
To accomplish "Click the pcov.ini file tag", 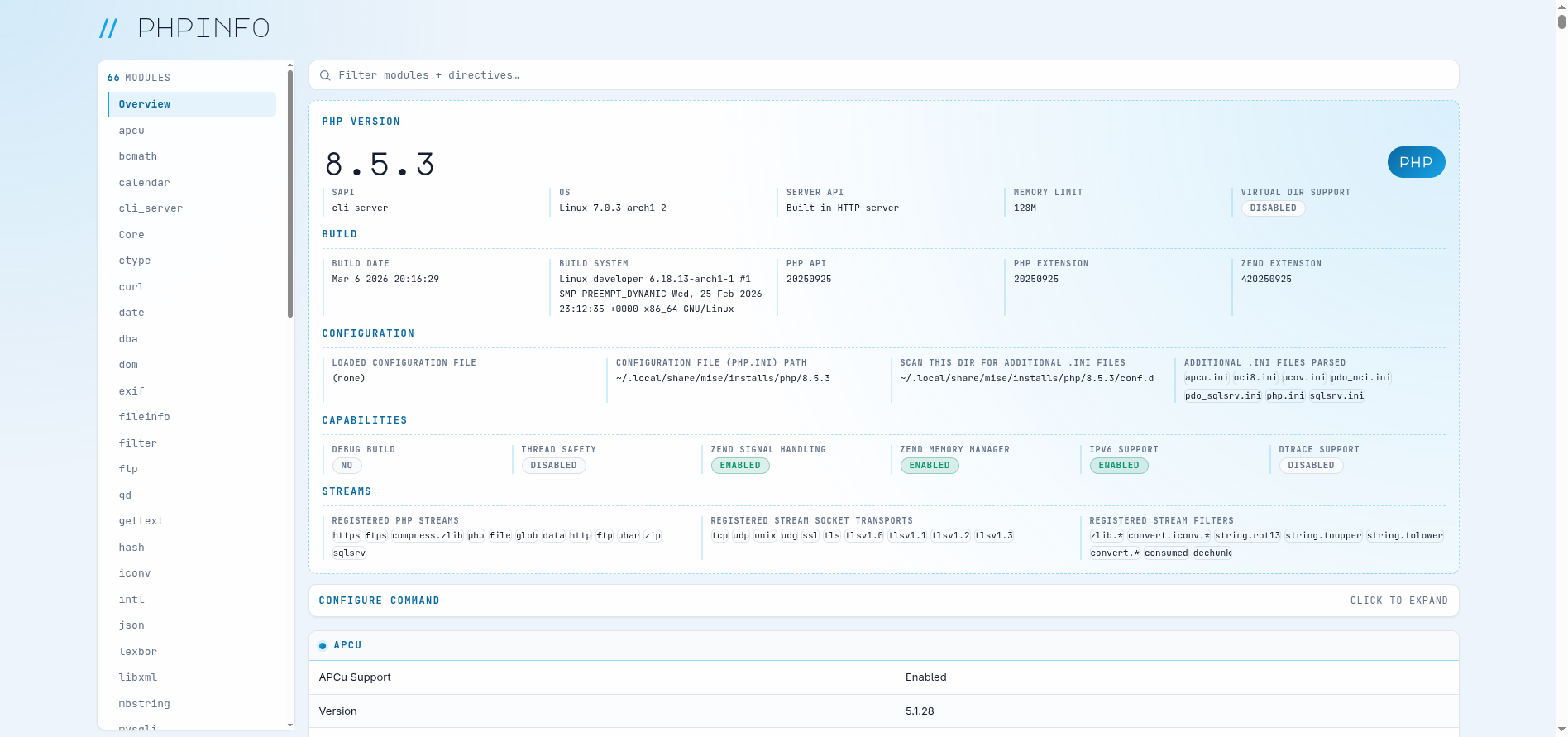I will click(1304, 378).
